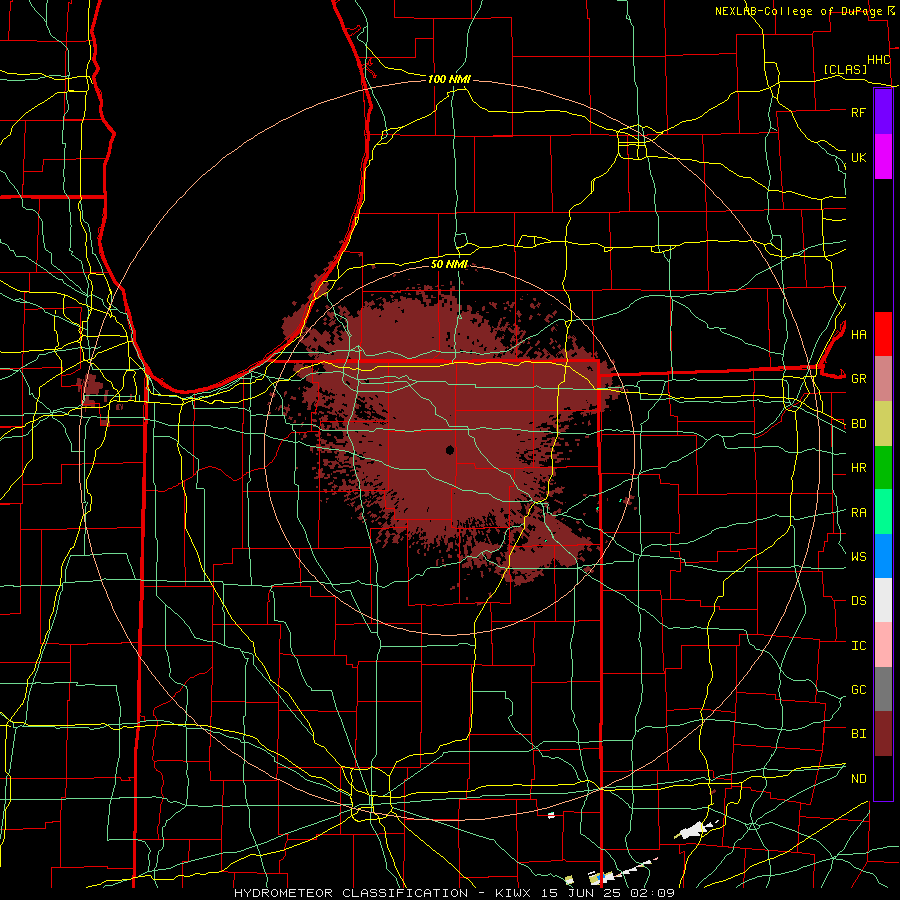The height and width of the screenshot is (900, 900).
Task: Select the white DS legend swatch
Action: click(883, 600)
